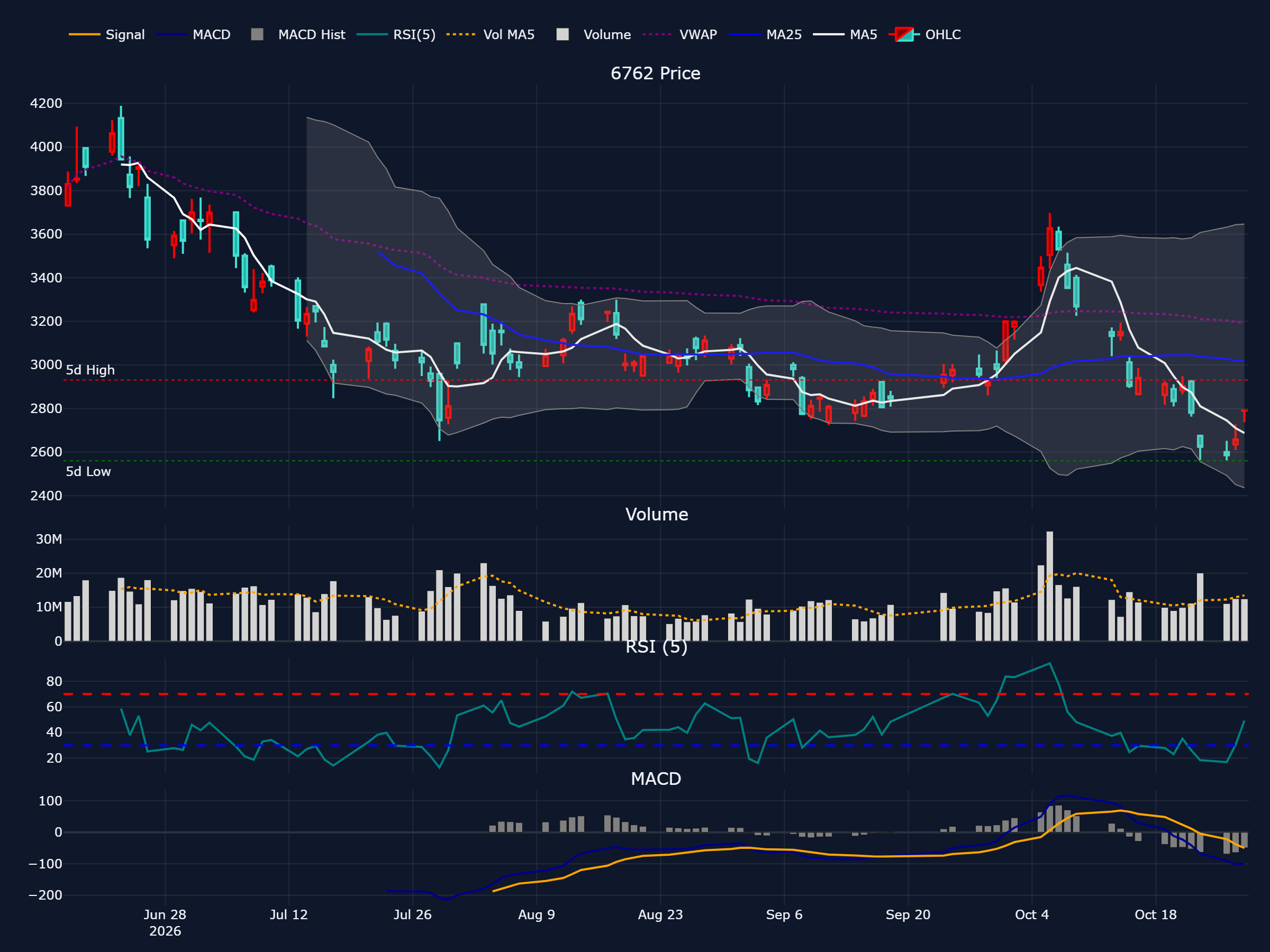
Task: Click the 'Jun 28' x-axis date label
Action: [165, 914]
